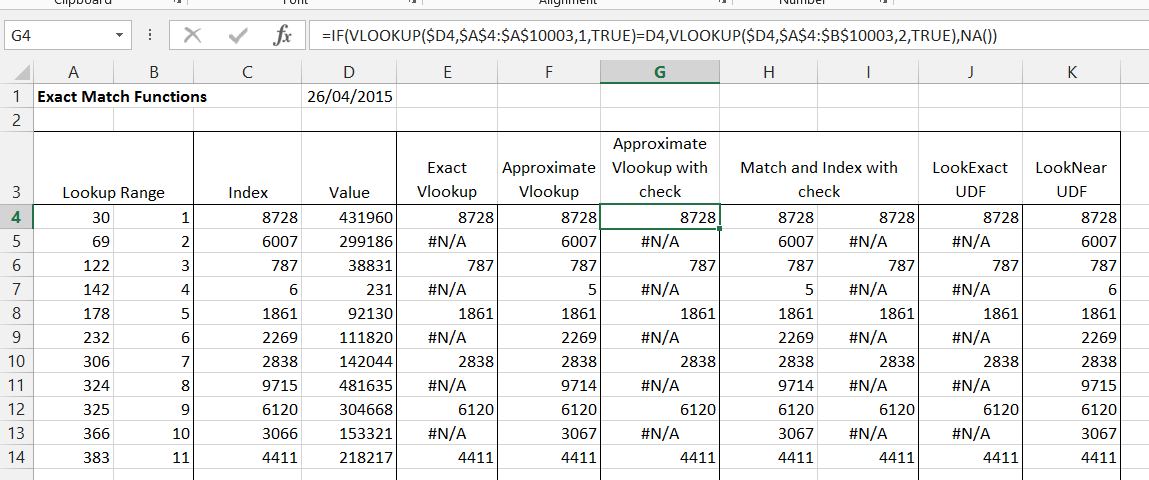The height and width of the screenshot is (480, 1149).
Task: Click the three-dot name box resize handle
Action: [149, 36]
